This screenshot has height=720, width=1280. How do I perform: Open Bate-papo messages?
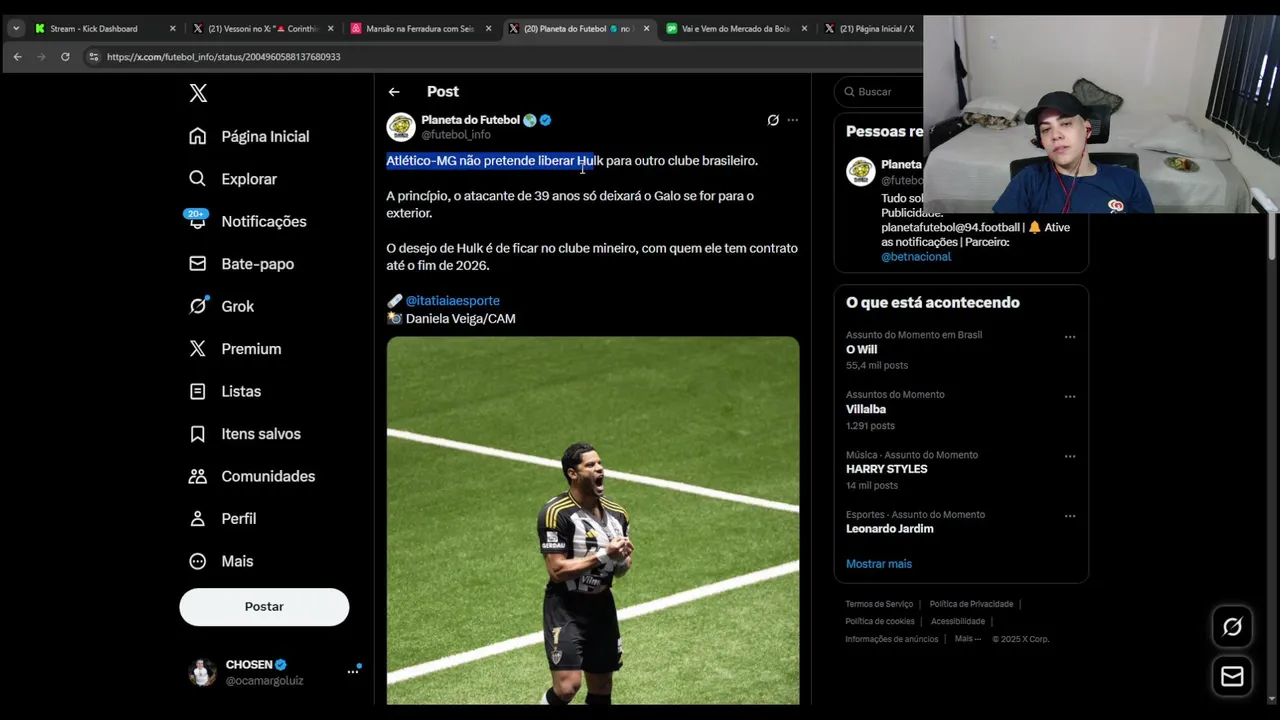coord(242,264)
